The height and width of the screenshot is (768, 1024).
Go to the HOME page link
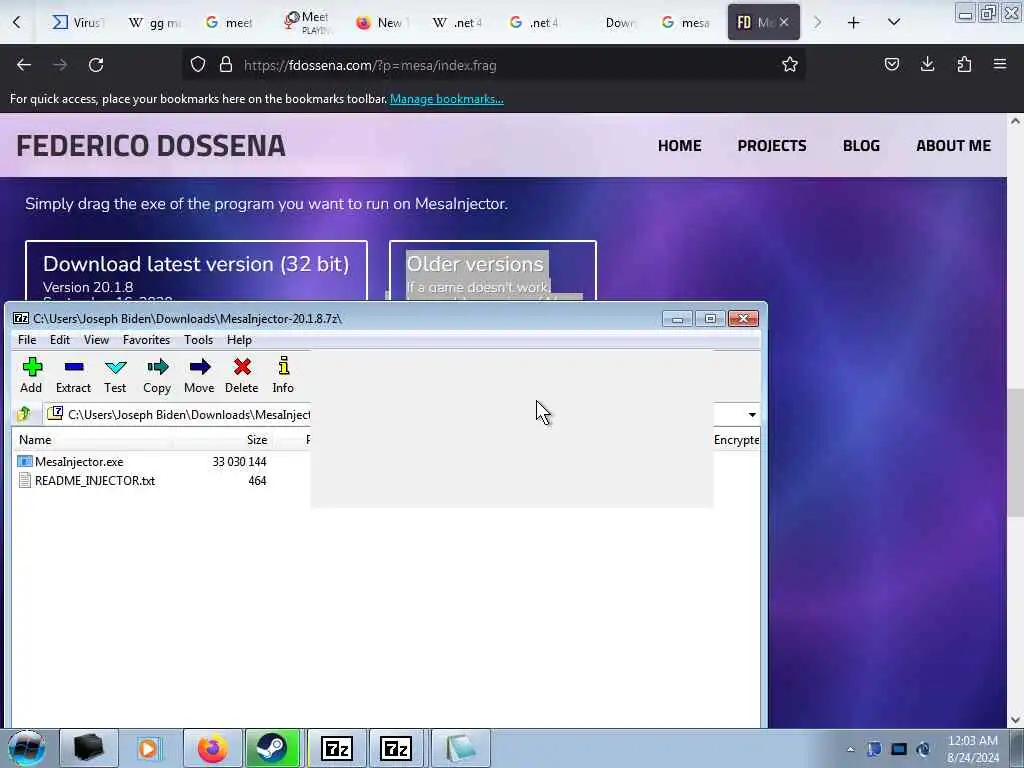click(x=679, y=146)
